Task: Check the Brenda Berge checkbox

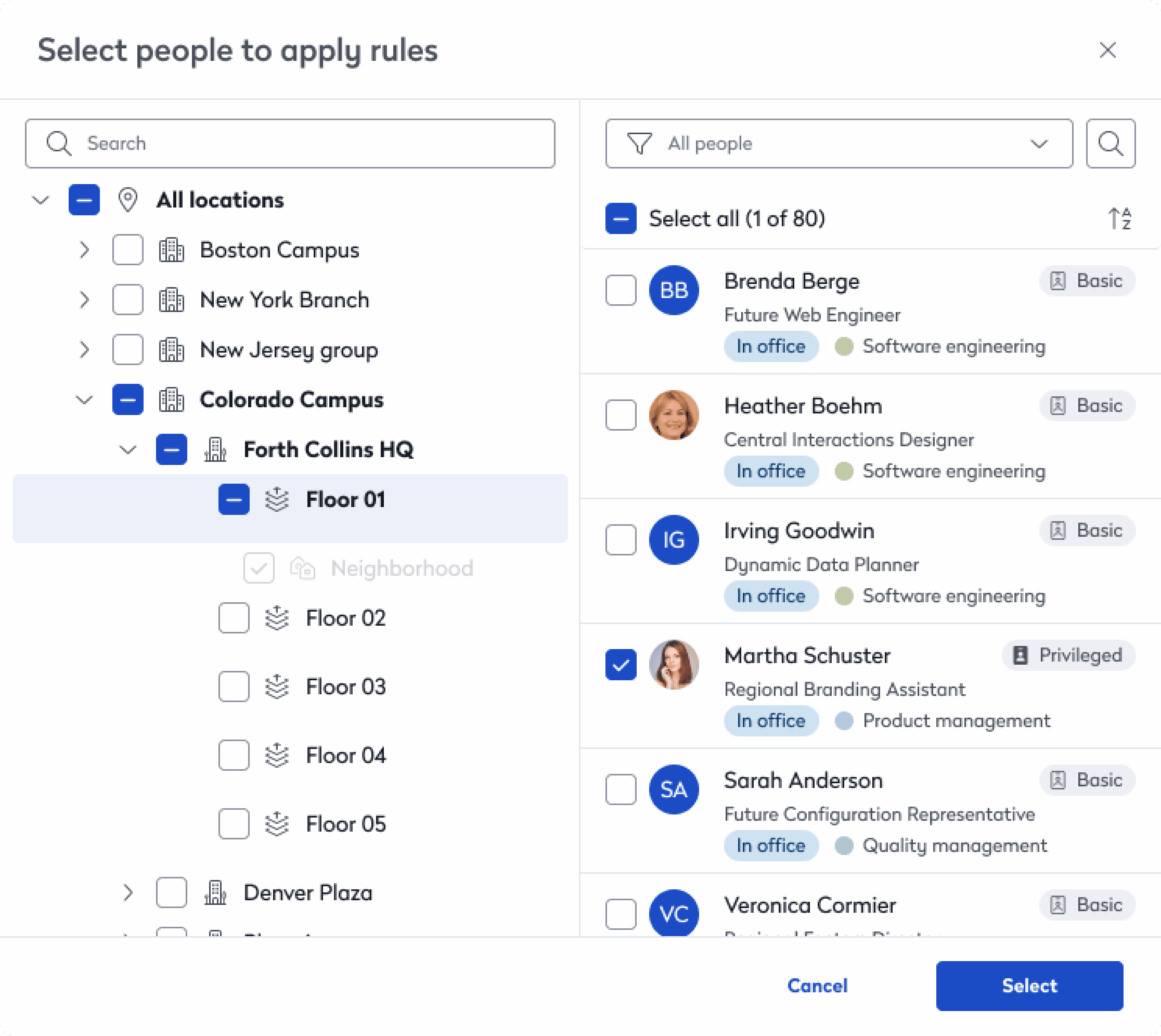Action: point(621,290)
